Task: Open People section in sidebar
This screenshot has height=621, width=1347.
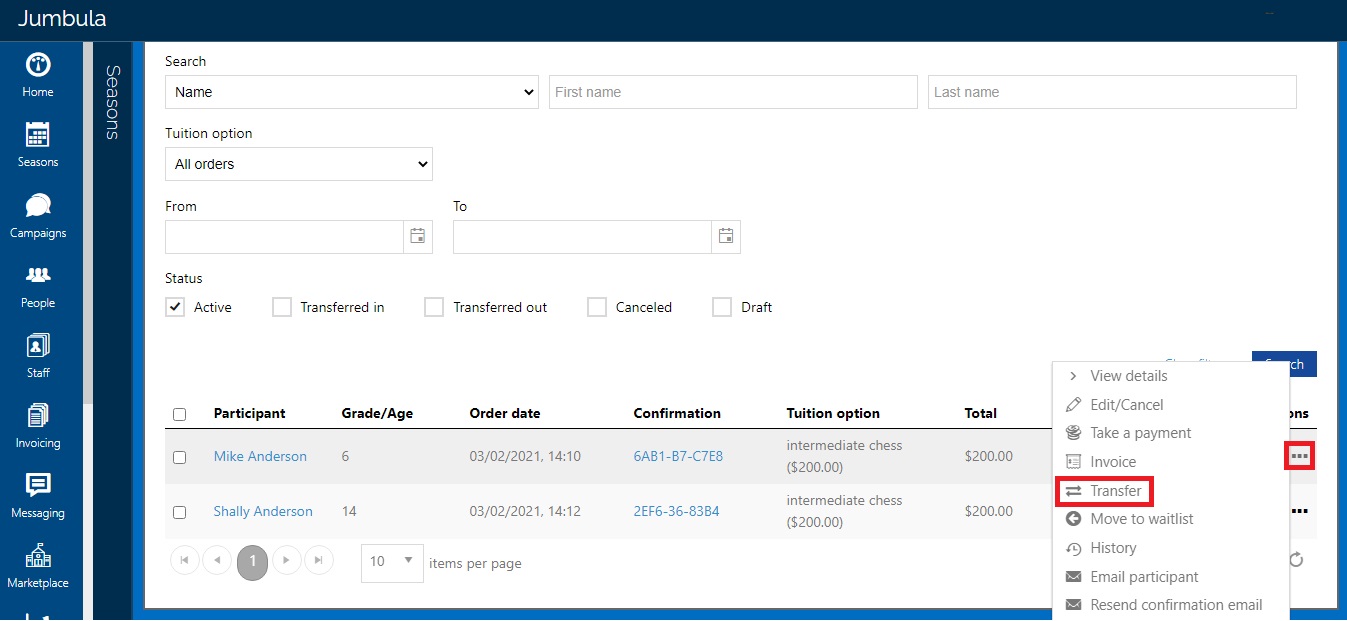Action: pos(38,286)
